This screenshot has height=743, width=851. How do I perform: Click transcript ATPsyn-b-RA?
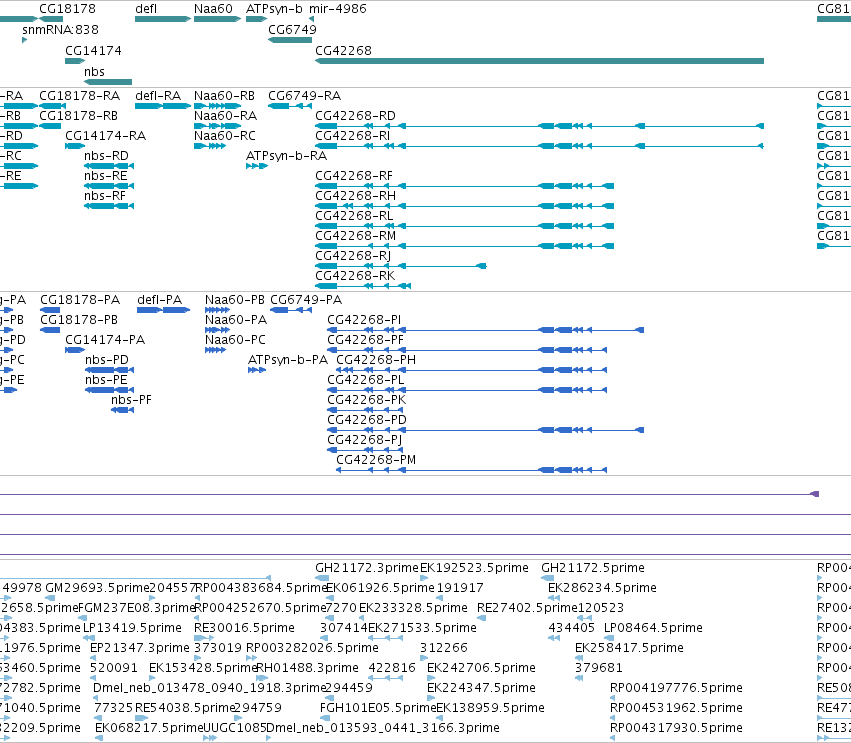(x=257, y=166)
